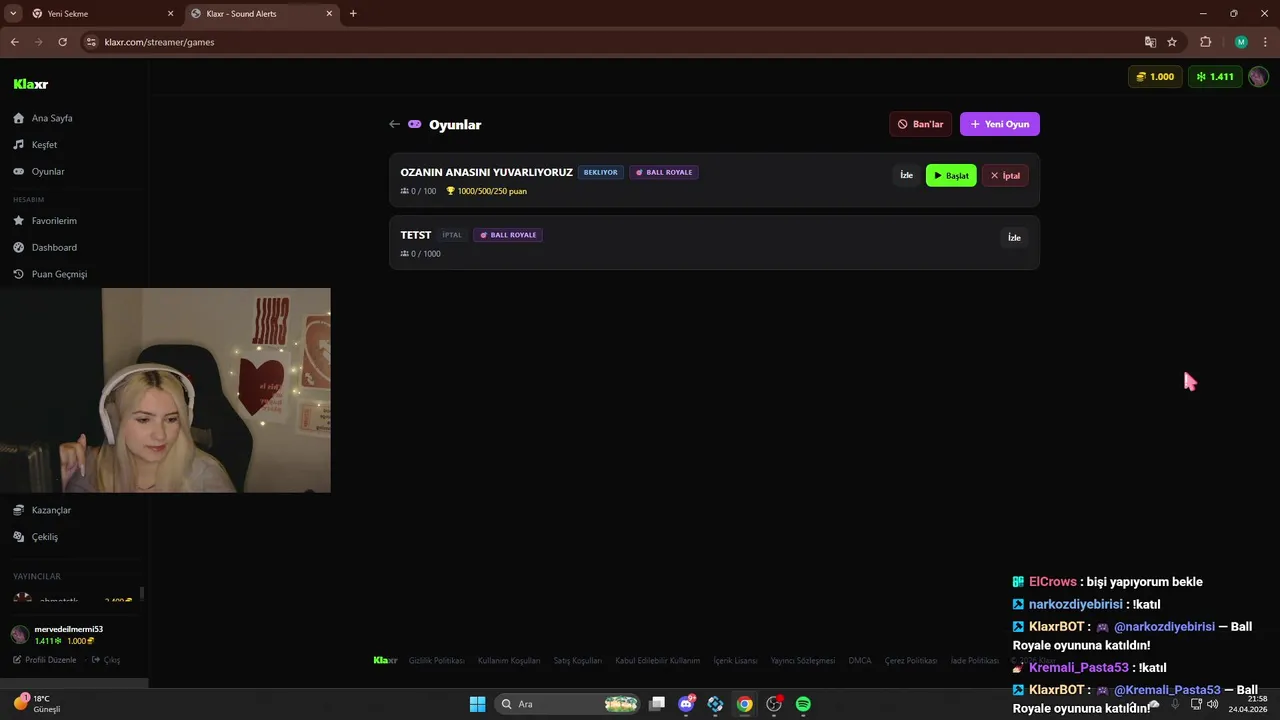This screenshot has height=720, width=1280.
Task: Click the browser back arrow
Action: click(14, 42)
